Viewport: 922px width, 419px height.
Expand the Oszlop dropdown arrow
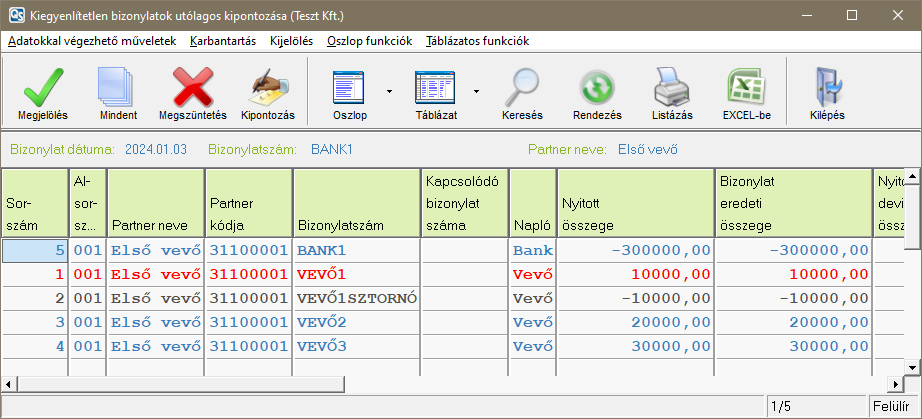click(x=388, y=91)
